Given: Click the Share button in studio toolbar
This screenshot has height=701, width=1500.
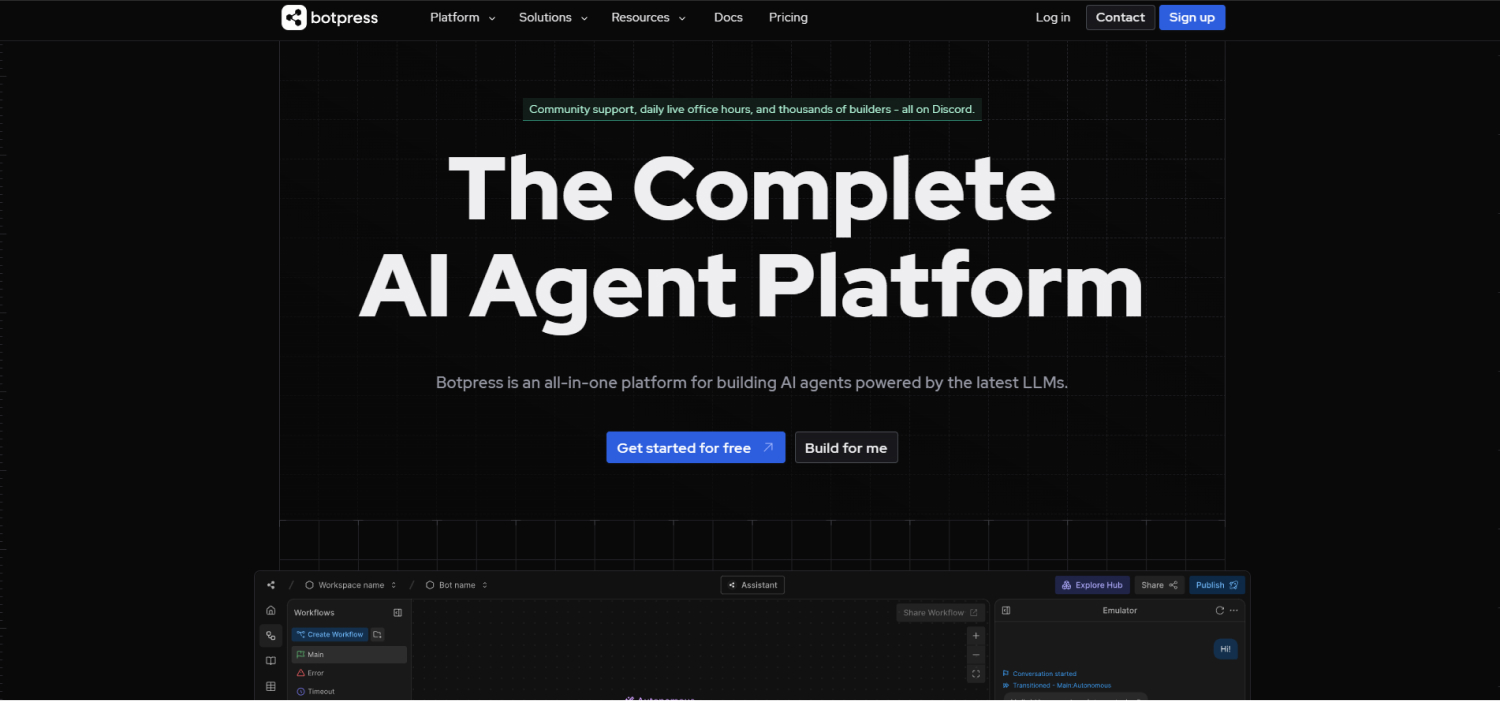Looking at the screenshot, I should click(1160, 585).
